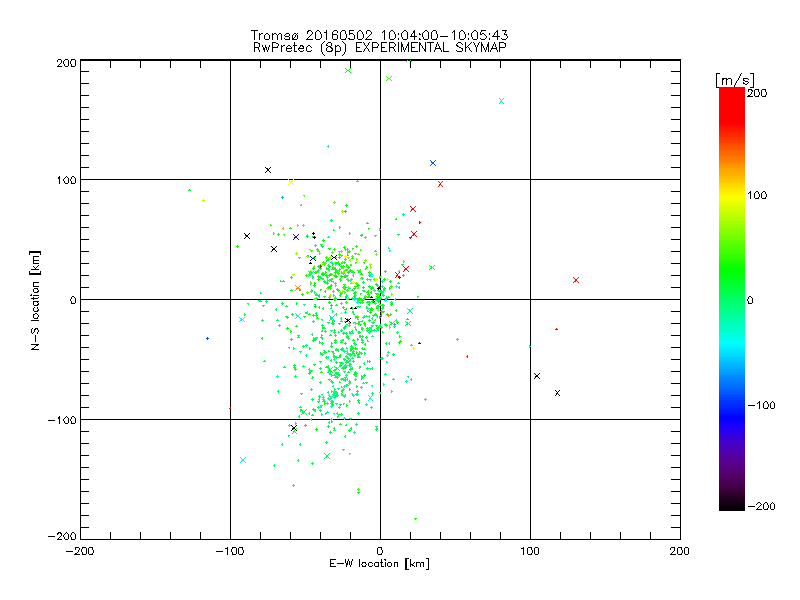
Task: Click the colorbar tick label "100"
Action: coord(757,195)
